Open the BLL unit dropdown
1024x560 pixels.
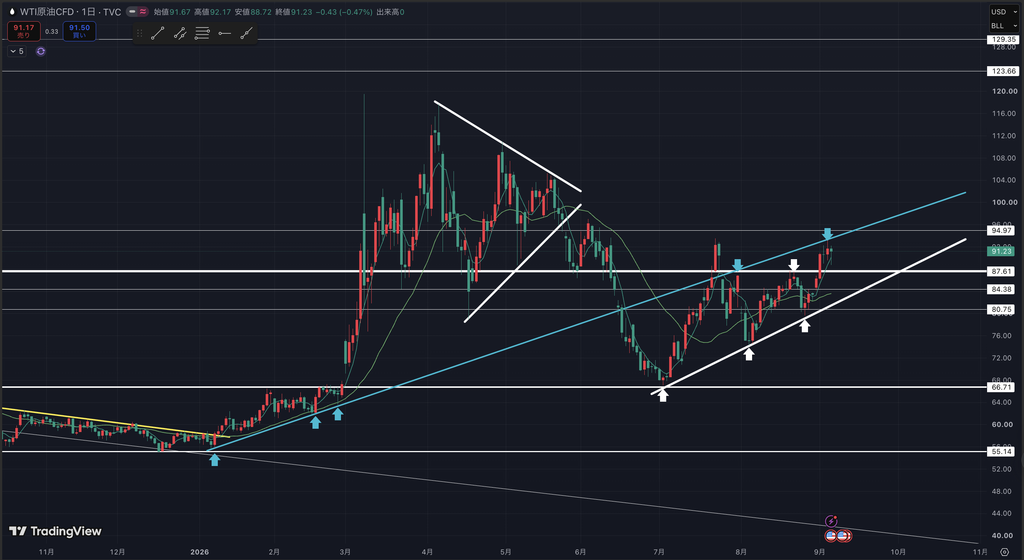click(x=1003, y=26)
